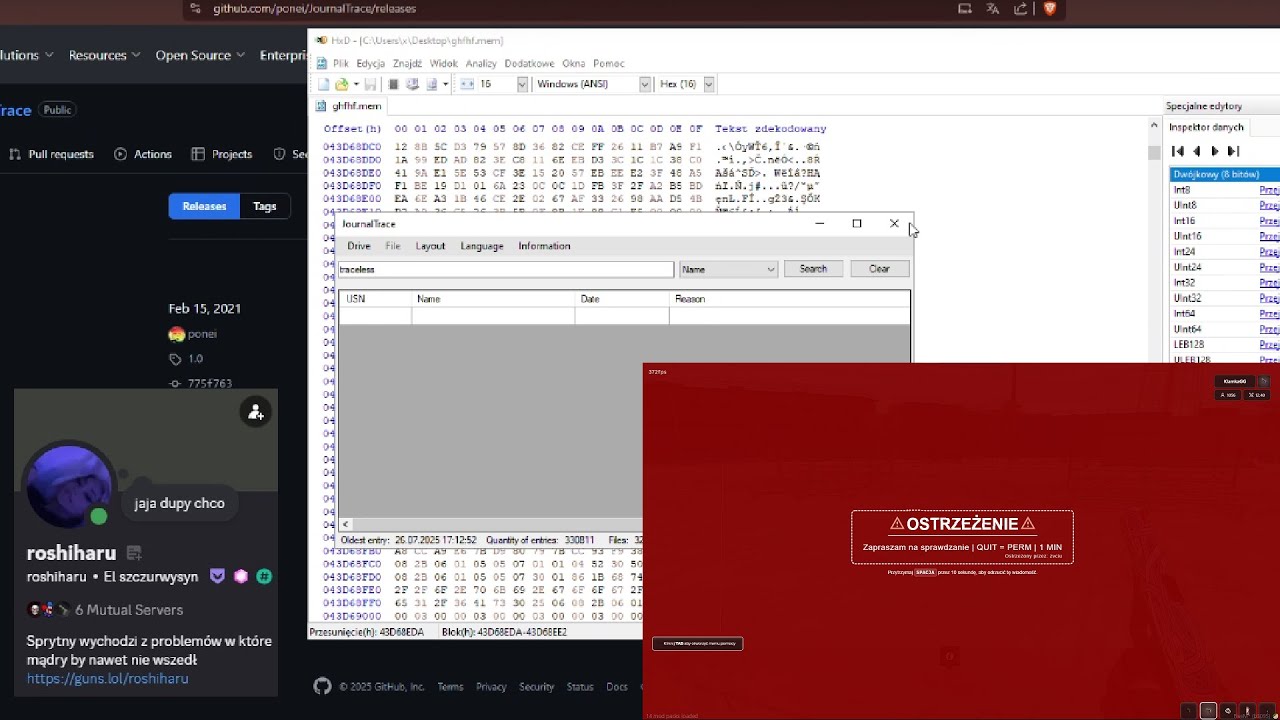Click the roshiharu profile avatar
The width and height of the screenshot is (1280, 720).
(71, 485)
